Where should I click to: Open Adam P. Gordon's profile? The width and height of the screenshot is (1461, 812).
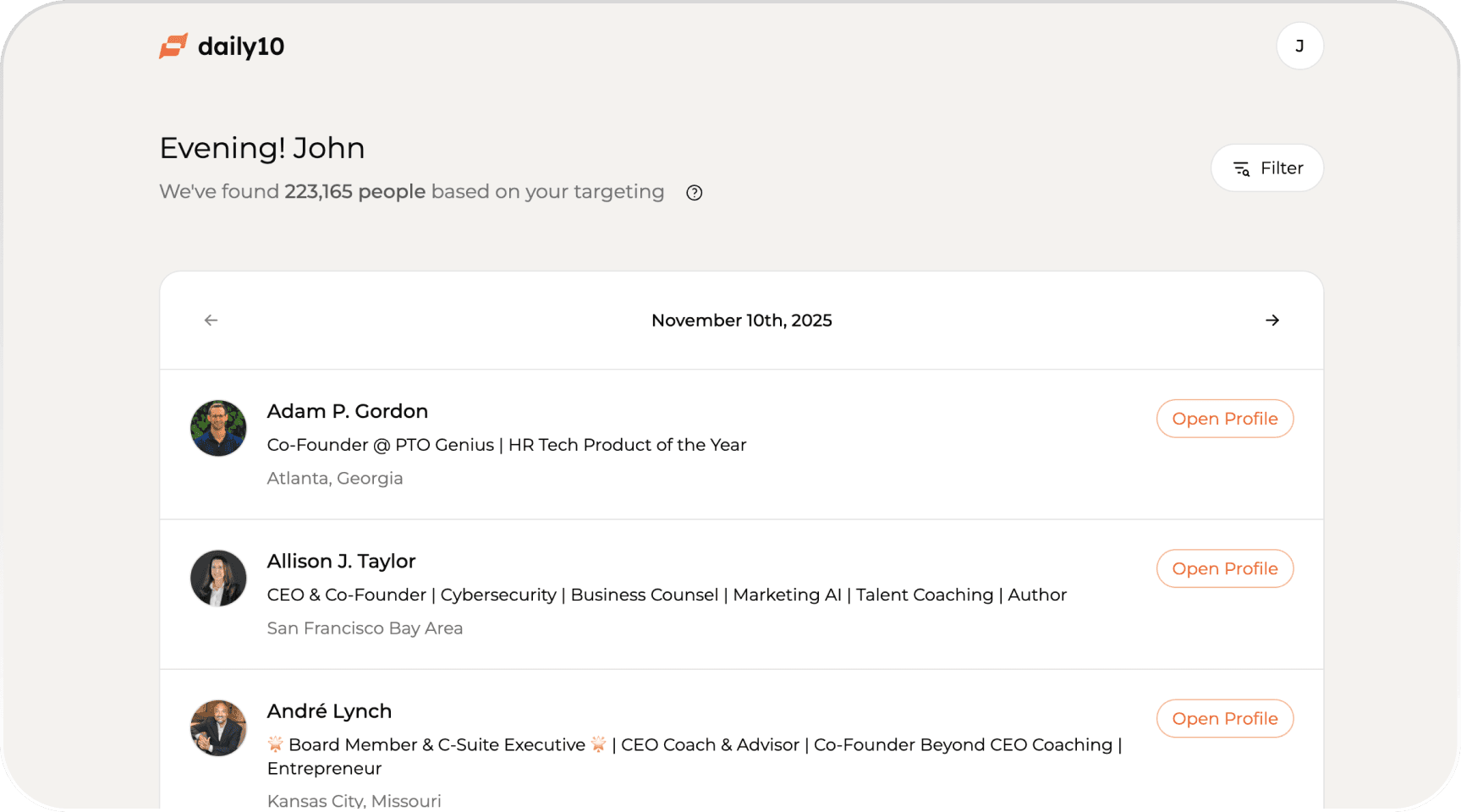point(1224,419)
